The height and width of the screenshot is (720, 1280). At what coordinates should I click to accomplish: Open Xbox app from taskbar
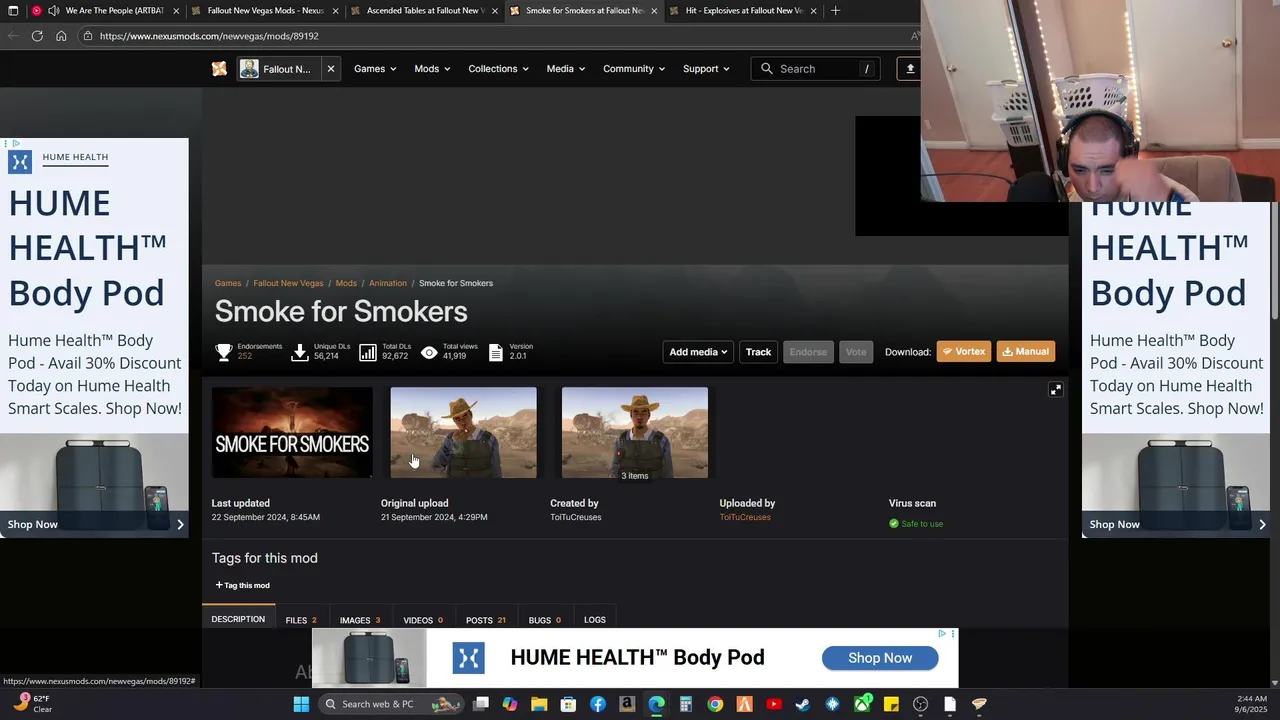862,704
